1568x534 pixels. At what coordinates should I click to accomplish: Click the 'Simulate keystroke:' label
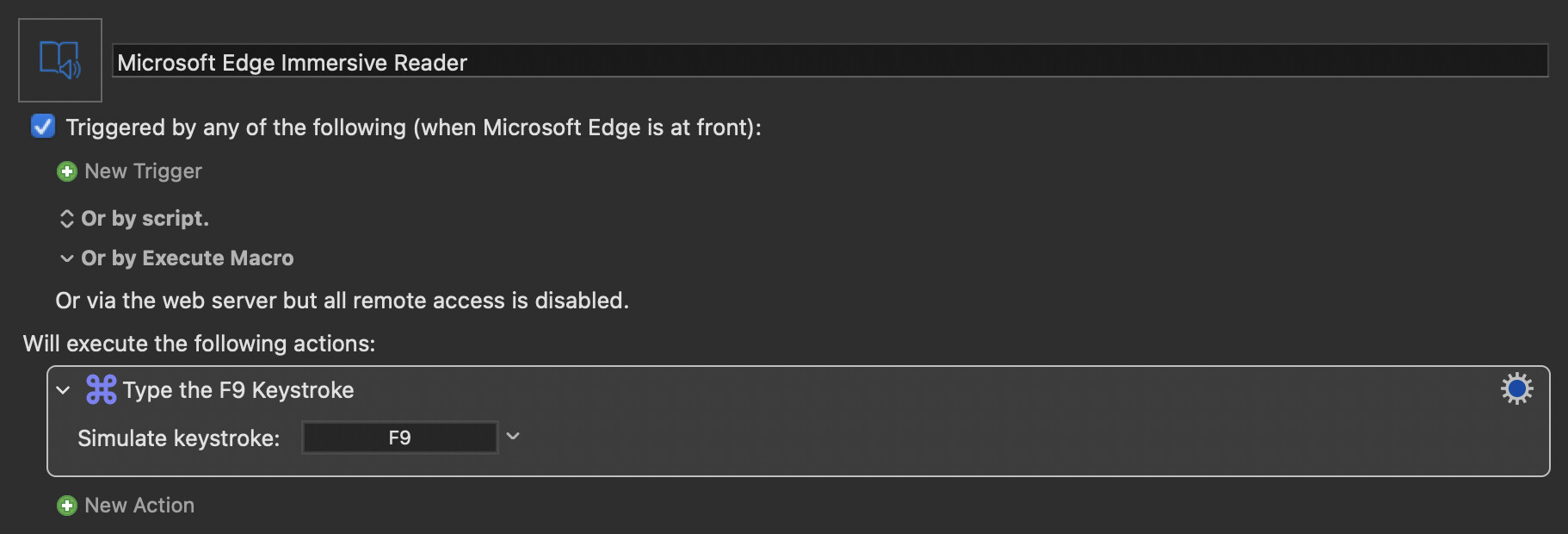(x=179, y=438)
